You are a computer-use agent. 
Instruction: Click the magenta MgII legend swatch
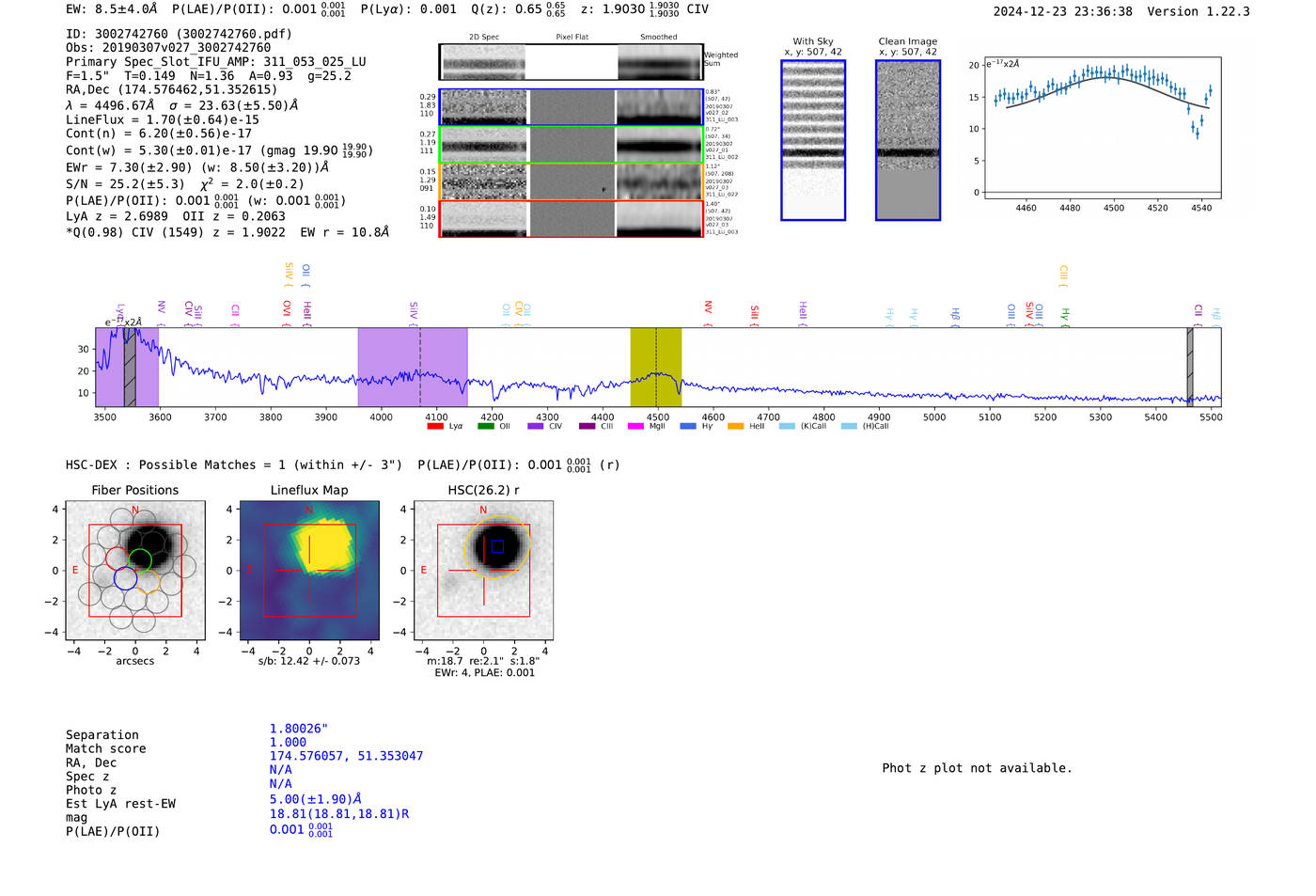click(635, 426)
